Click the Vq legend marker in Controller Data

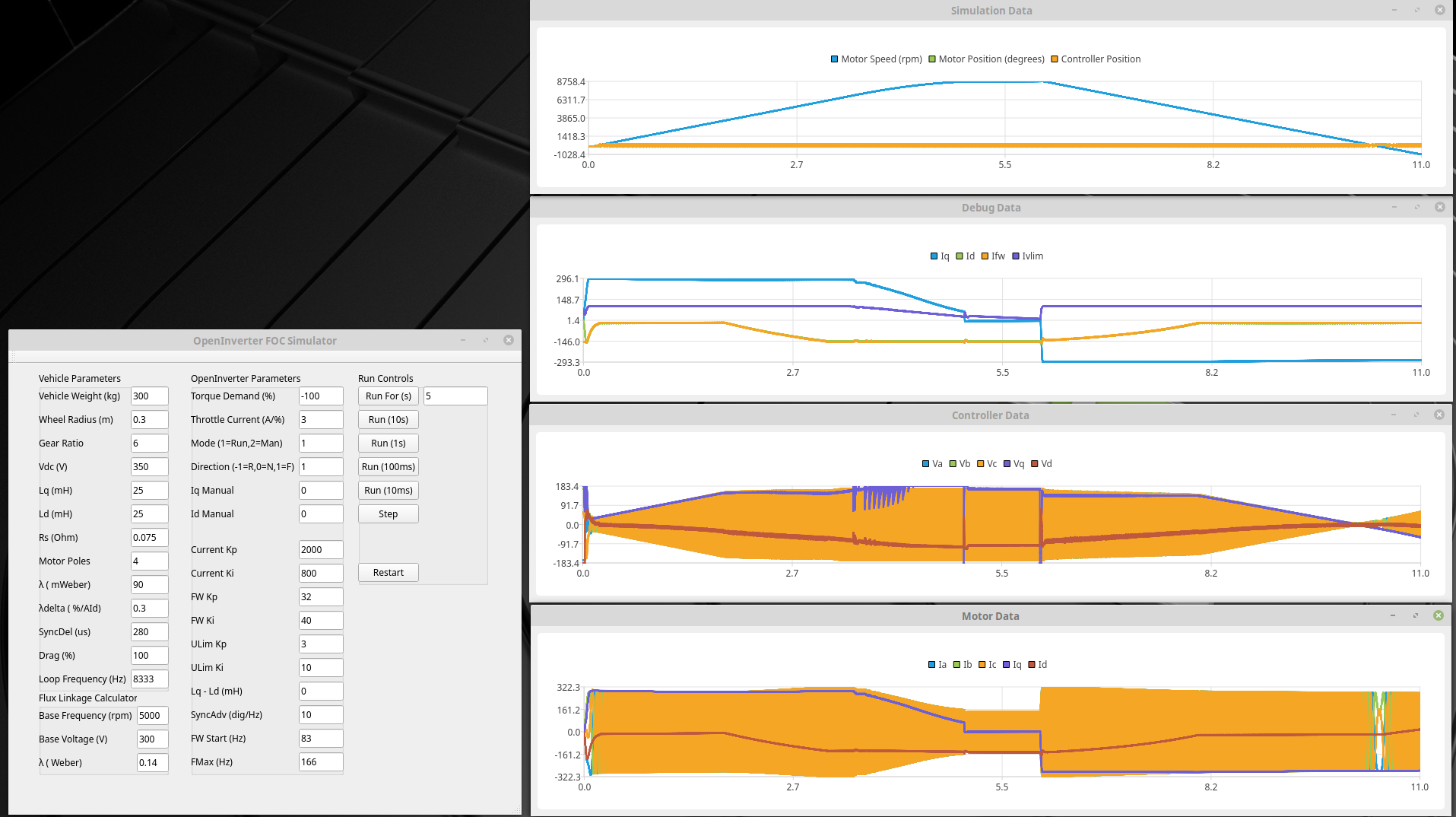(x=1007, y=464)
